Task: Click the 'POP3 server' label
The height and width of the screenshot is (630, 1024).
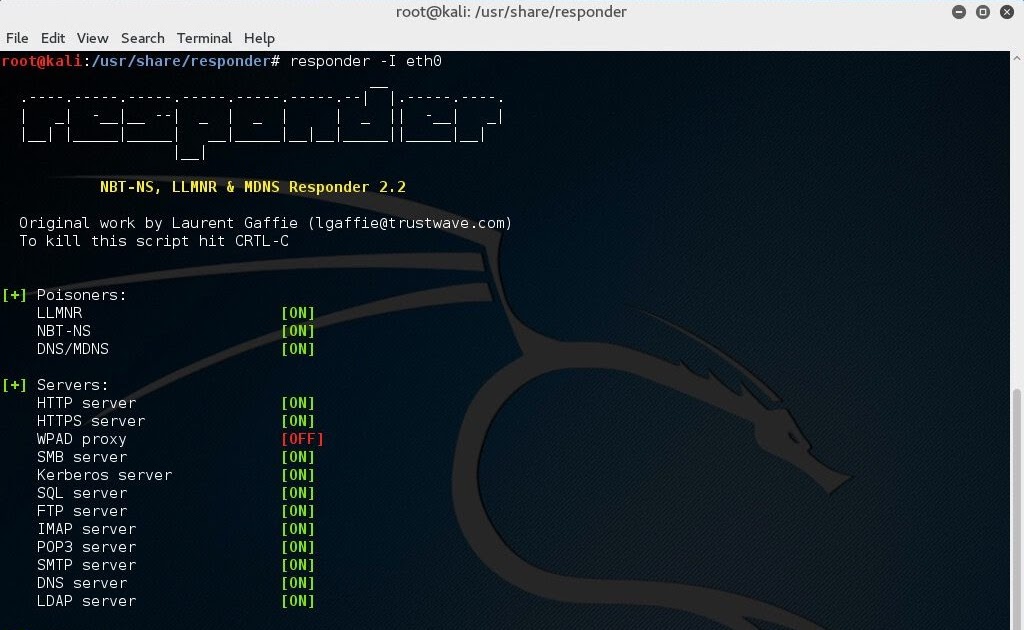Action: (86, 547)
